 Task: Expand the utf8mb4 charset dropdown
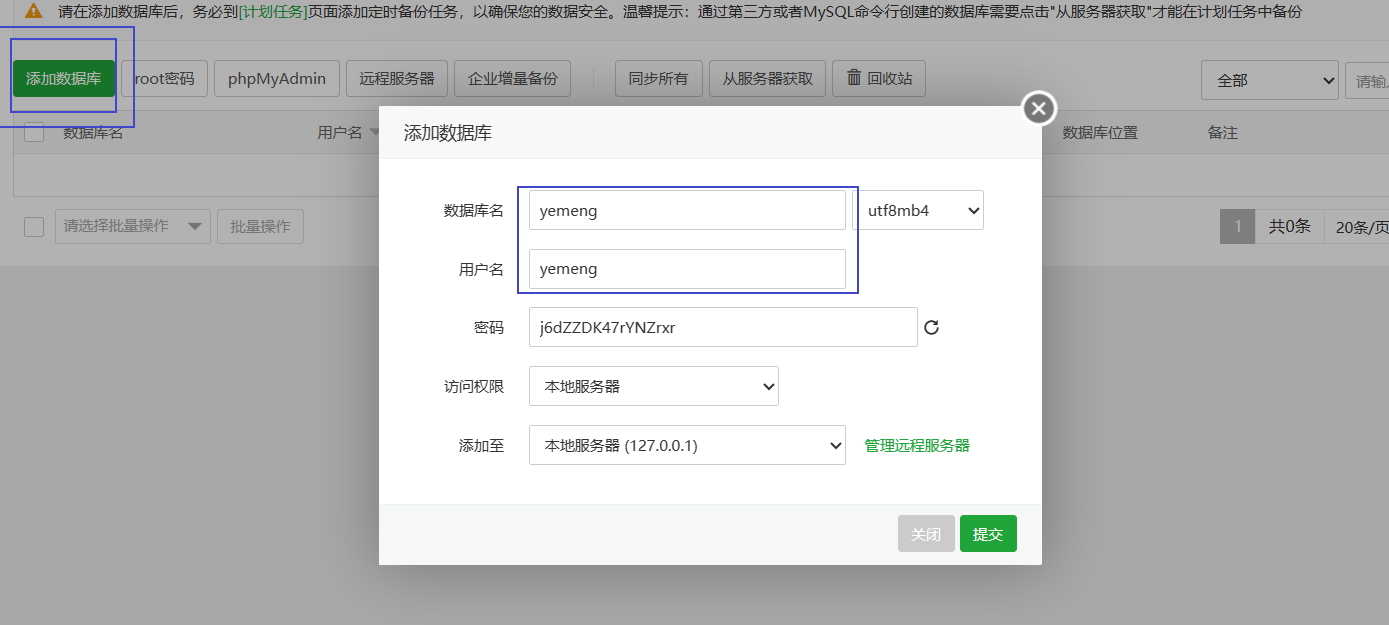(x=917, y=210)
